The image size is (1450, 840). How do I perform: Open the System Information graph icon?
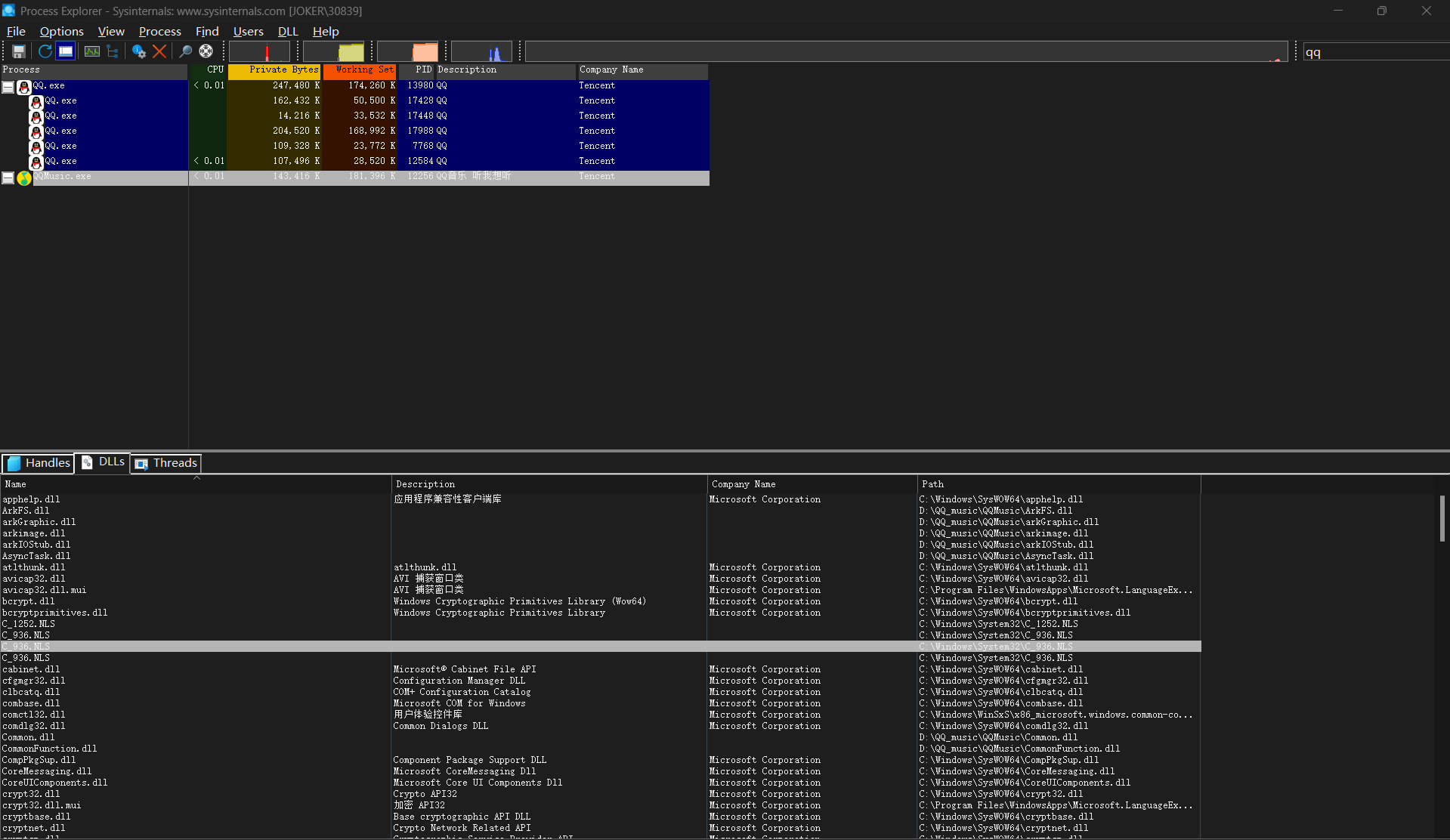[x=91, y=51]
